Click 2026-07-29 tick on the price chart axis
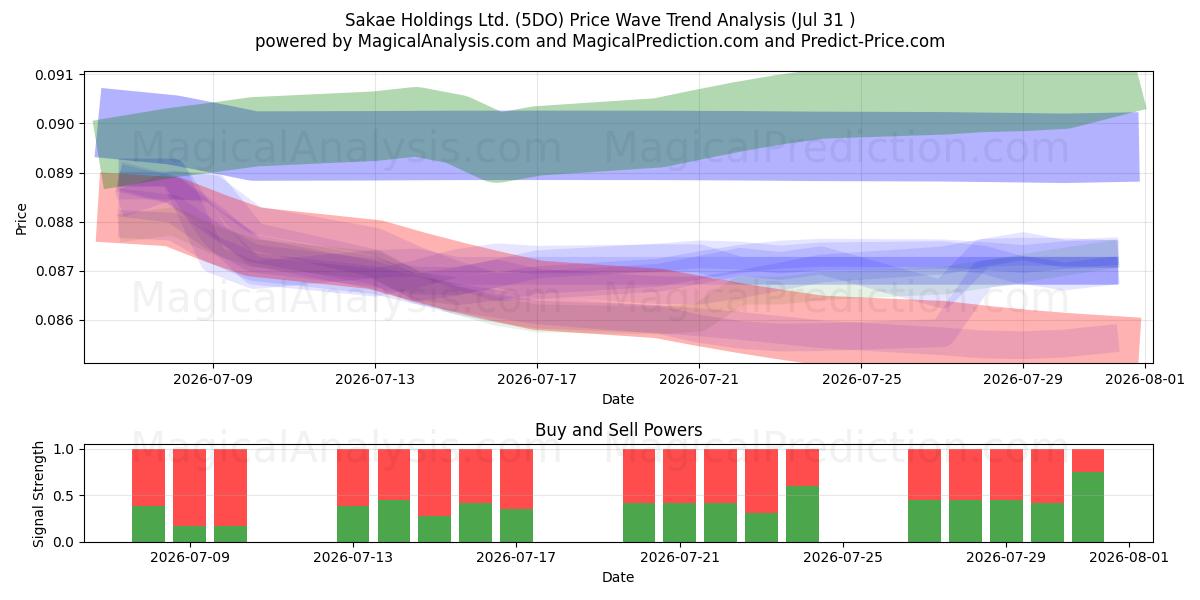 pyautogui.click(x=1023, y=379)
